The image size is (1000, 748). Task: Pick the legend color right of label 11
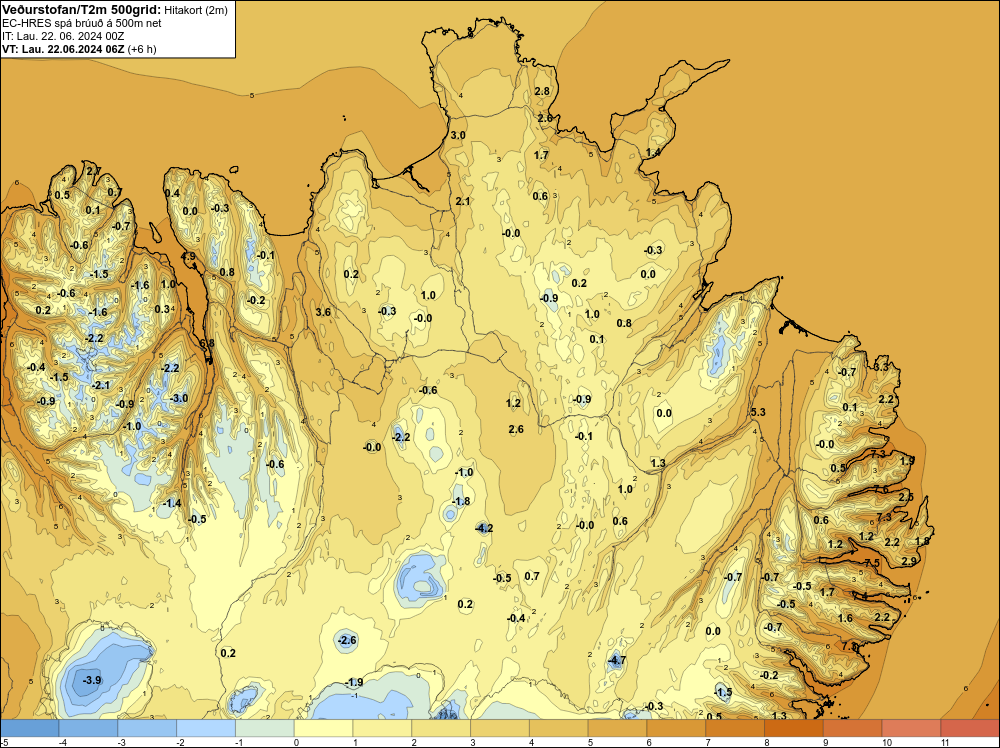(x=970, y=728)
